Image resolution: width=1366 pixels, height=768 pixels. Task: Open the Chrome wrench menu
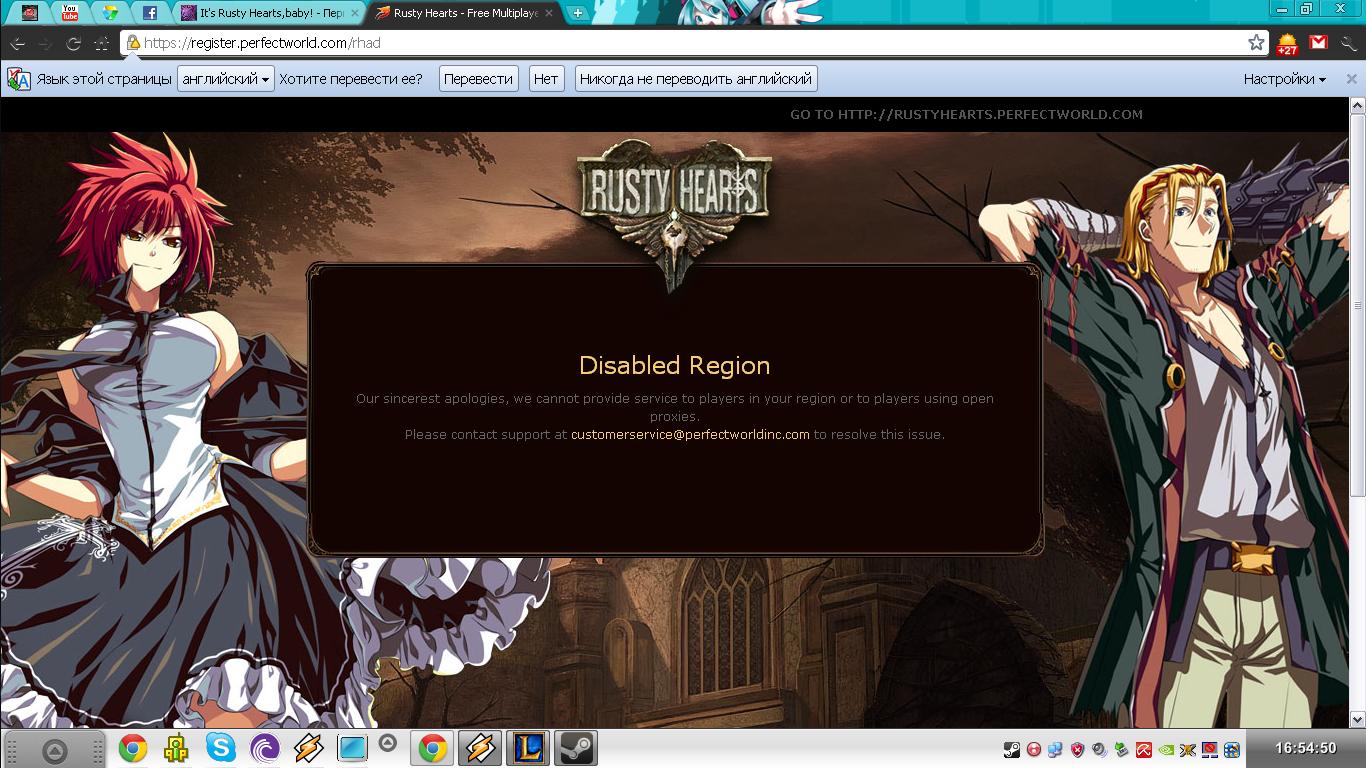[x=1348, y=43]
